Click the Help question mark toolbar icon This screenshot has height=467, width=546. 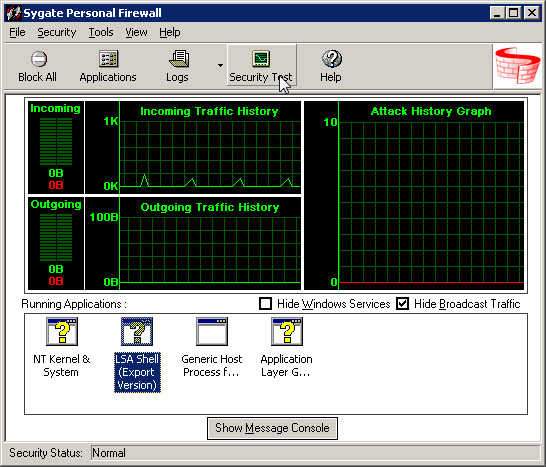point(332,59)
